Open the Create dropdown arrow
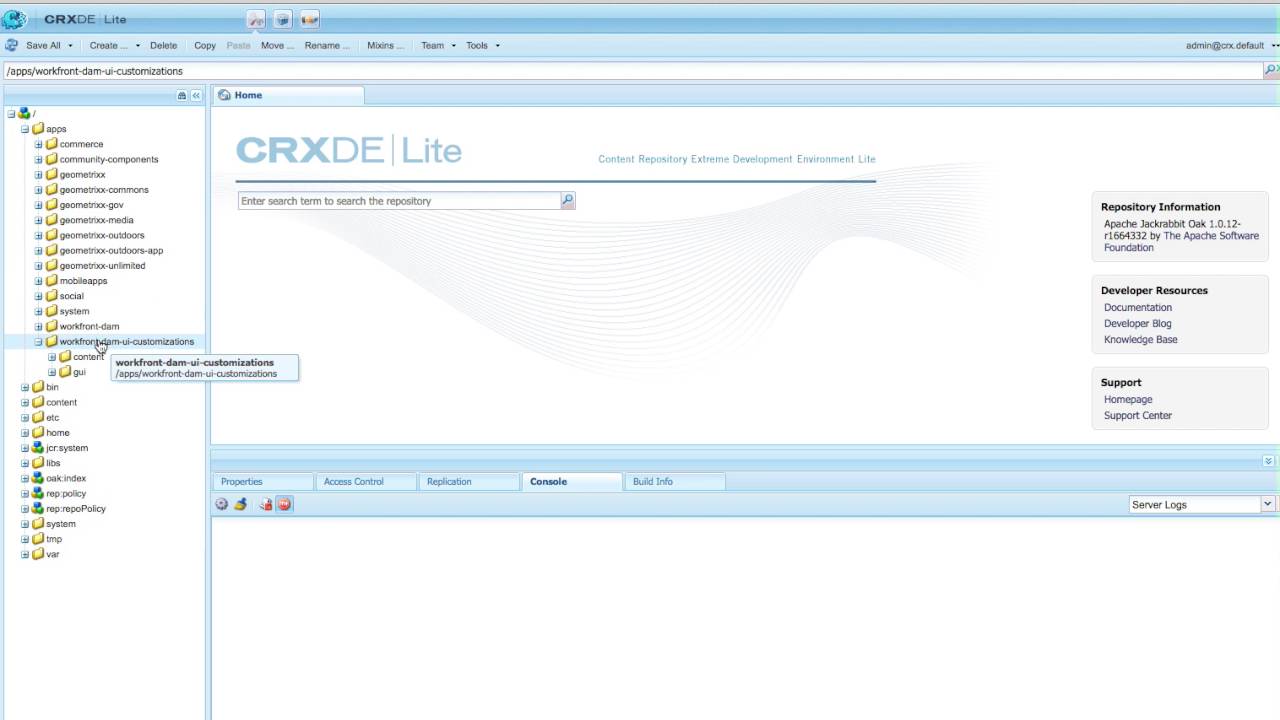The height and width of the screenshot is (720, 1280). tap(138, 45)
